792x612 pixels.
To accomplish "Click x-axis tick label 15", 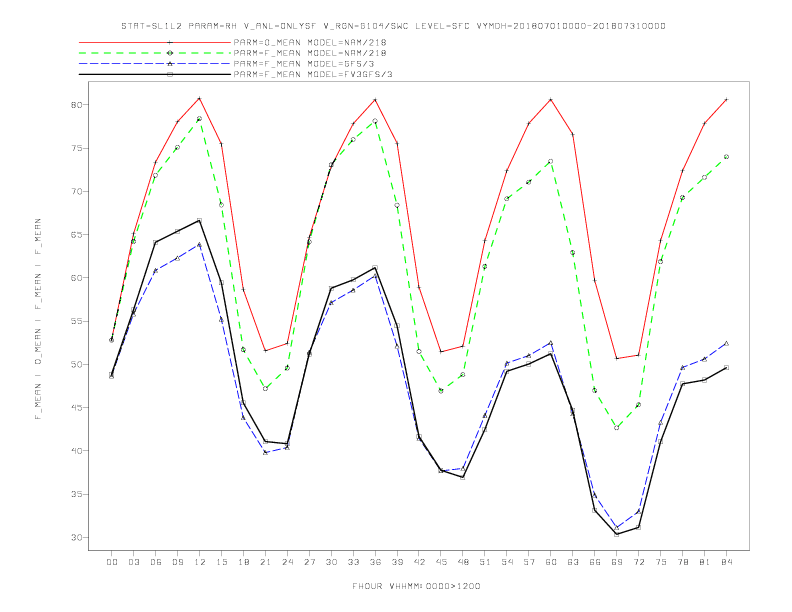I will pos(222,562).
